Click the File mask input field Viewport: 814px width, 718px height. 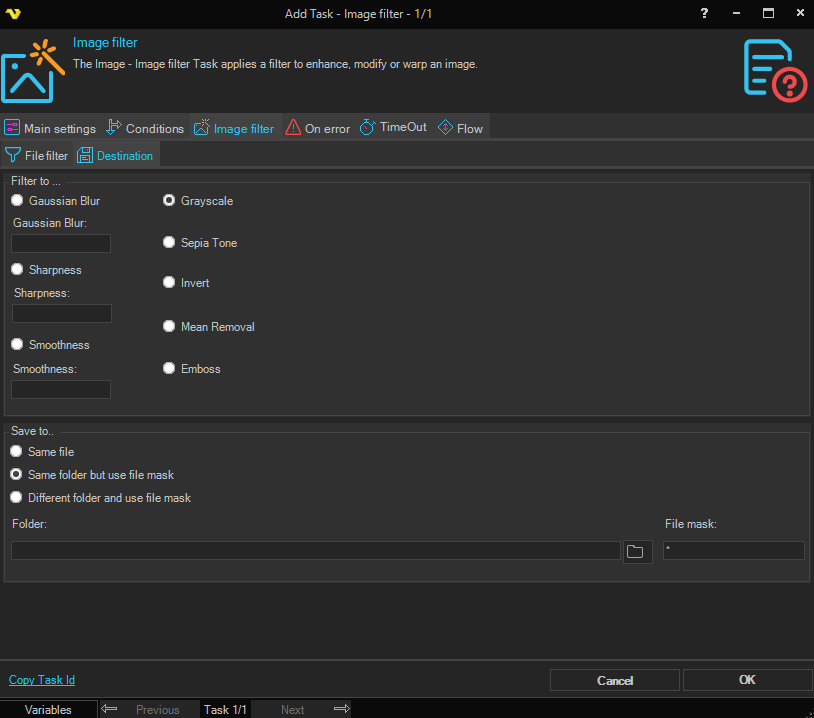733,551
